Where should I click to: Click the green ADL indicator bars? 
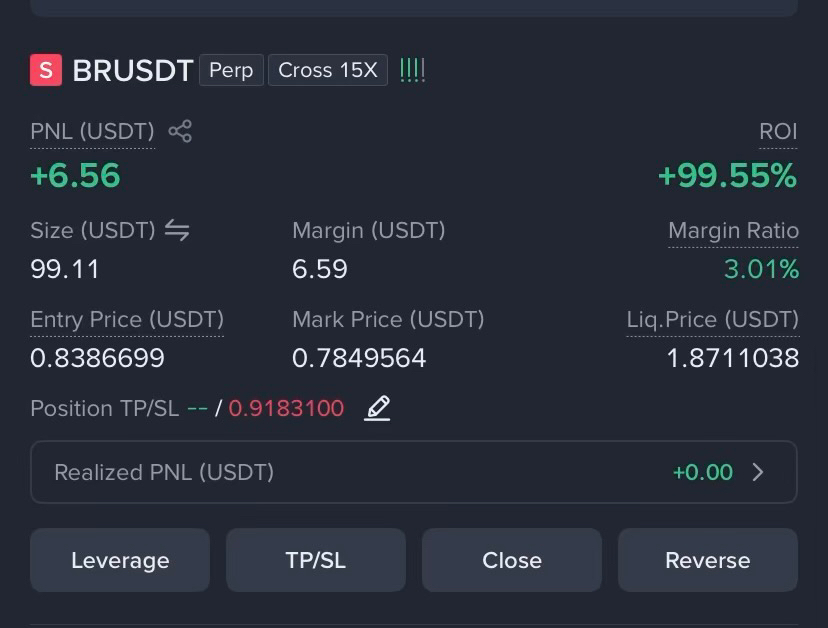(412, 70)
